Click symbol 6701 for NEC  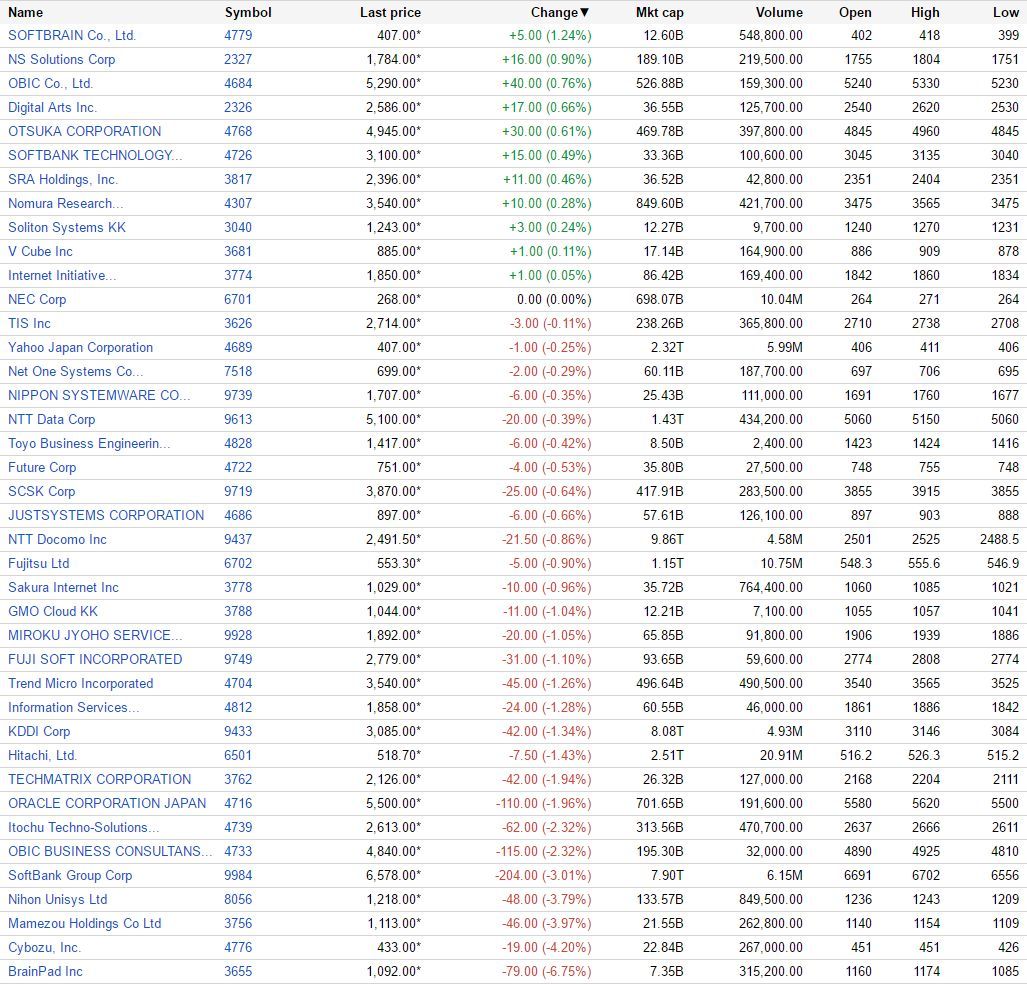coord(238,299)
